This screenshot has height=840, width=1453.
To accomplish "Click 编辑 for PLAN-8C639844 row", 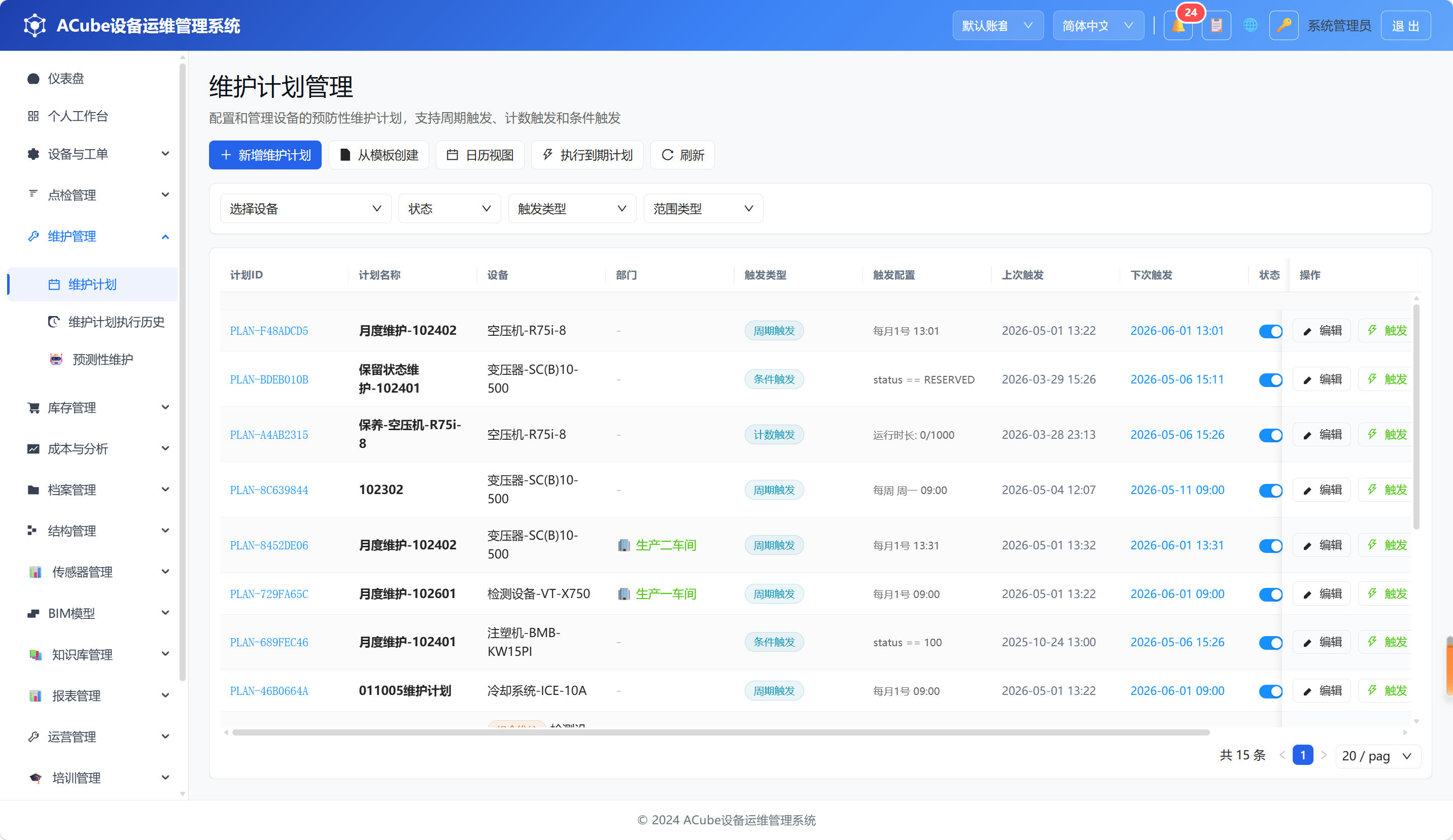I will click(x=1322, y=490).
